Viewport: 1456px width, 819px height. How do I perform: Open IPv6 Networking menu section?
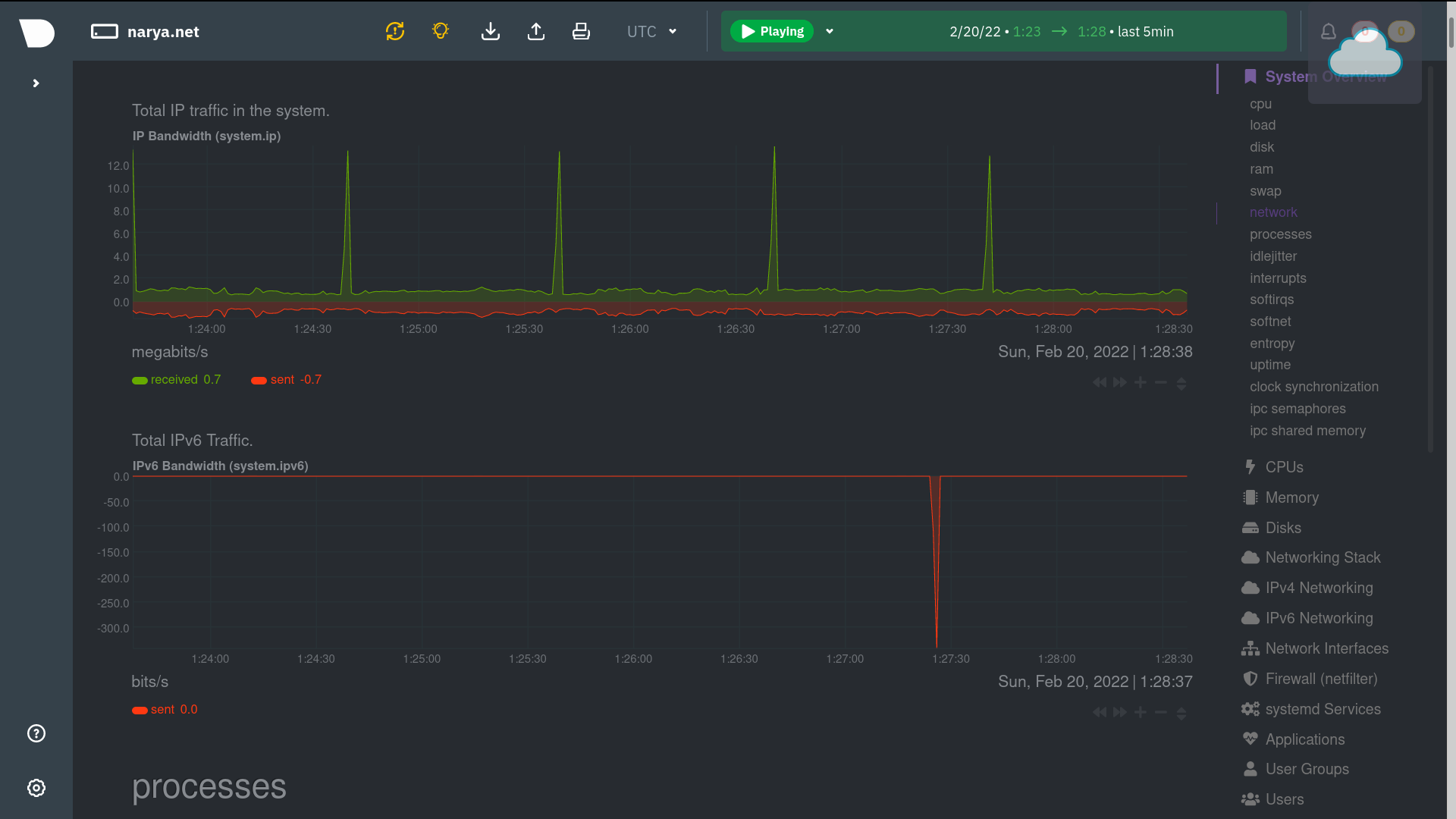pyautogui.click(x=1318, y=618)
